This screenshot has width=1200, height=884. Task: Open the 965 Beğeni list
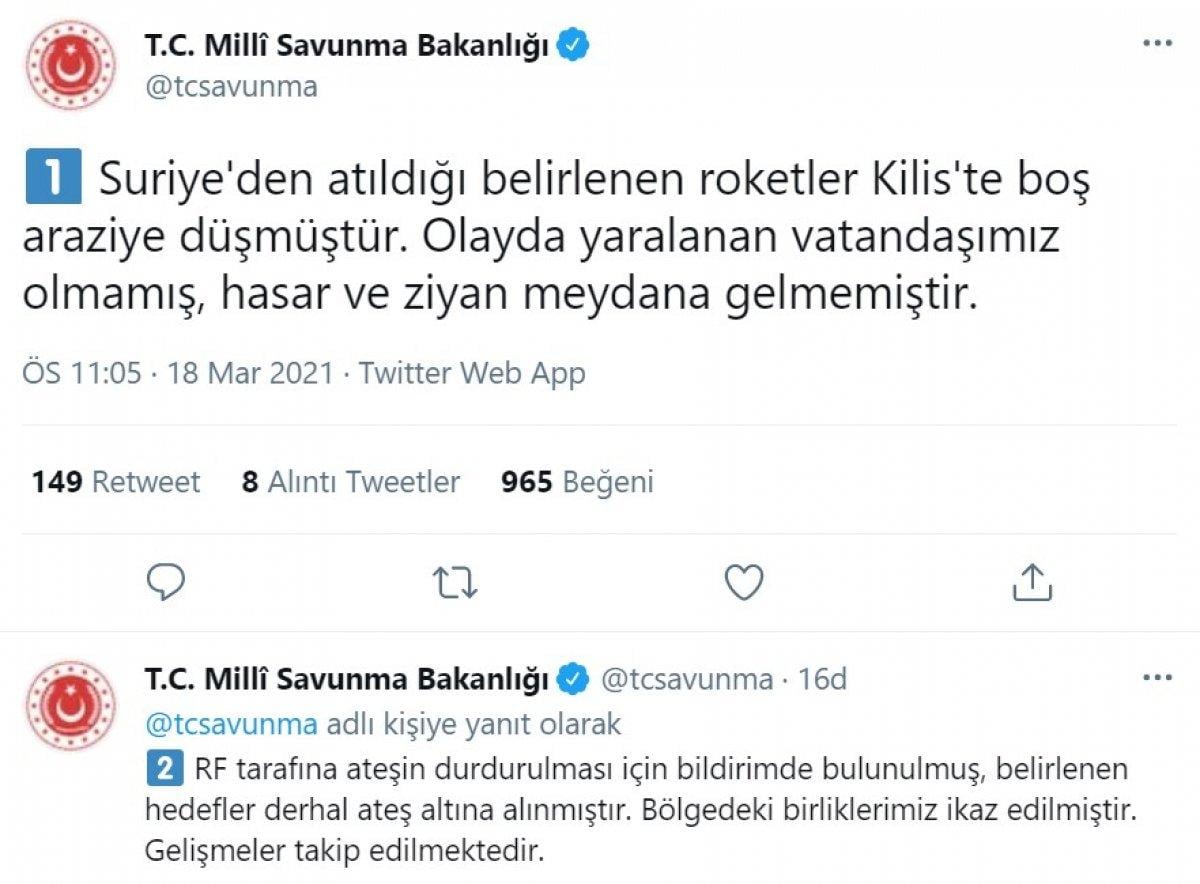pyautogui.click(x=576, y=482)
